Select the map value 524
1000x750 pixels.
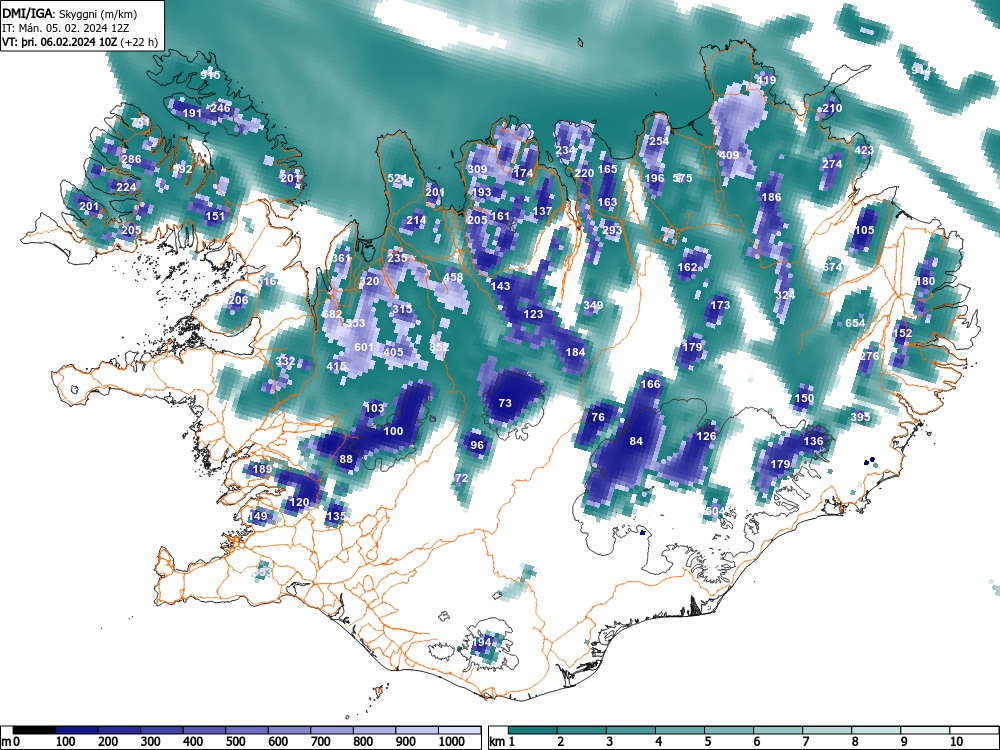click(397, 179)
